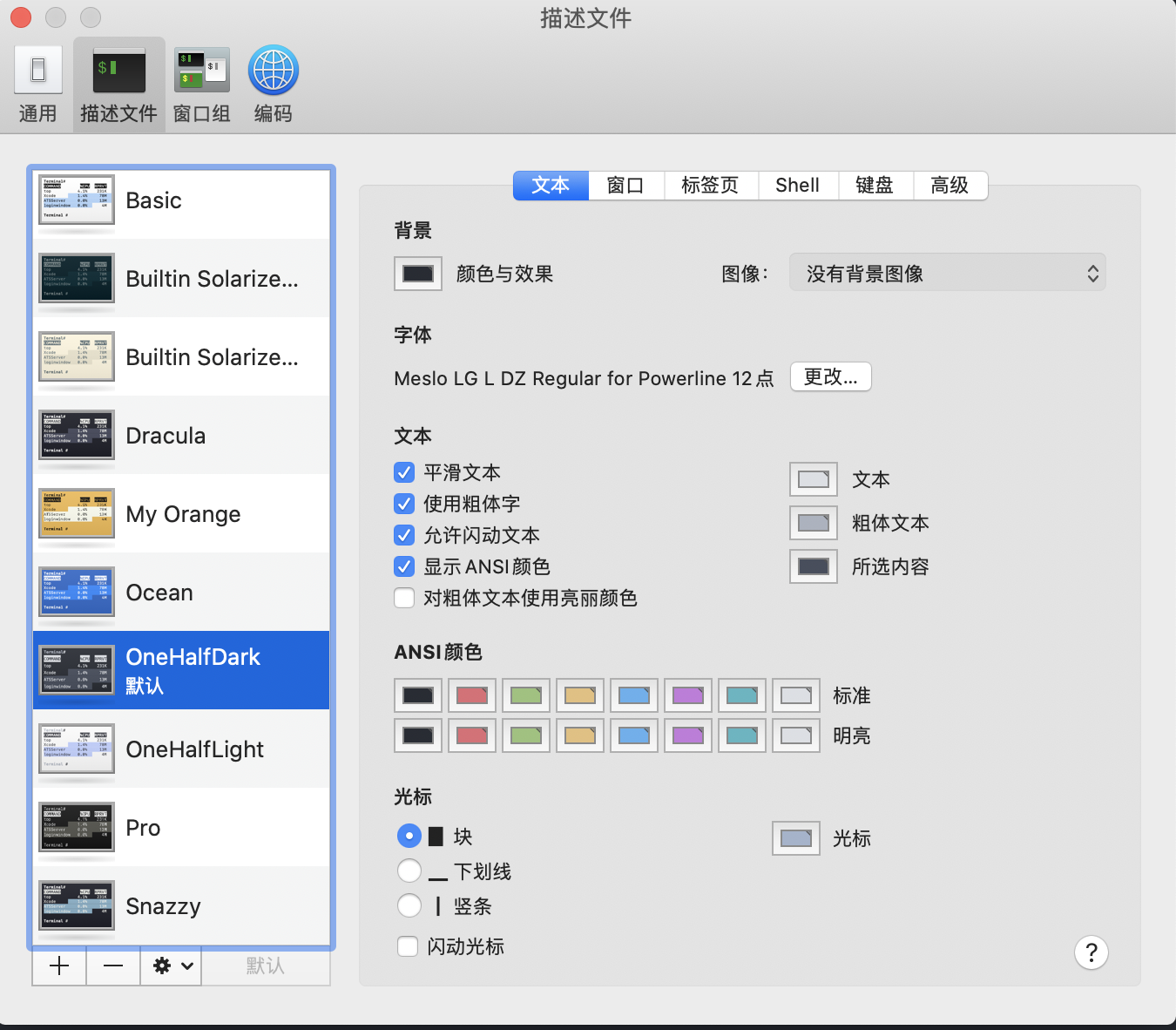Switch to the 文本 tab
The image size is (1176, 1030).
pos(551,185)
